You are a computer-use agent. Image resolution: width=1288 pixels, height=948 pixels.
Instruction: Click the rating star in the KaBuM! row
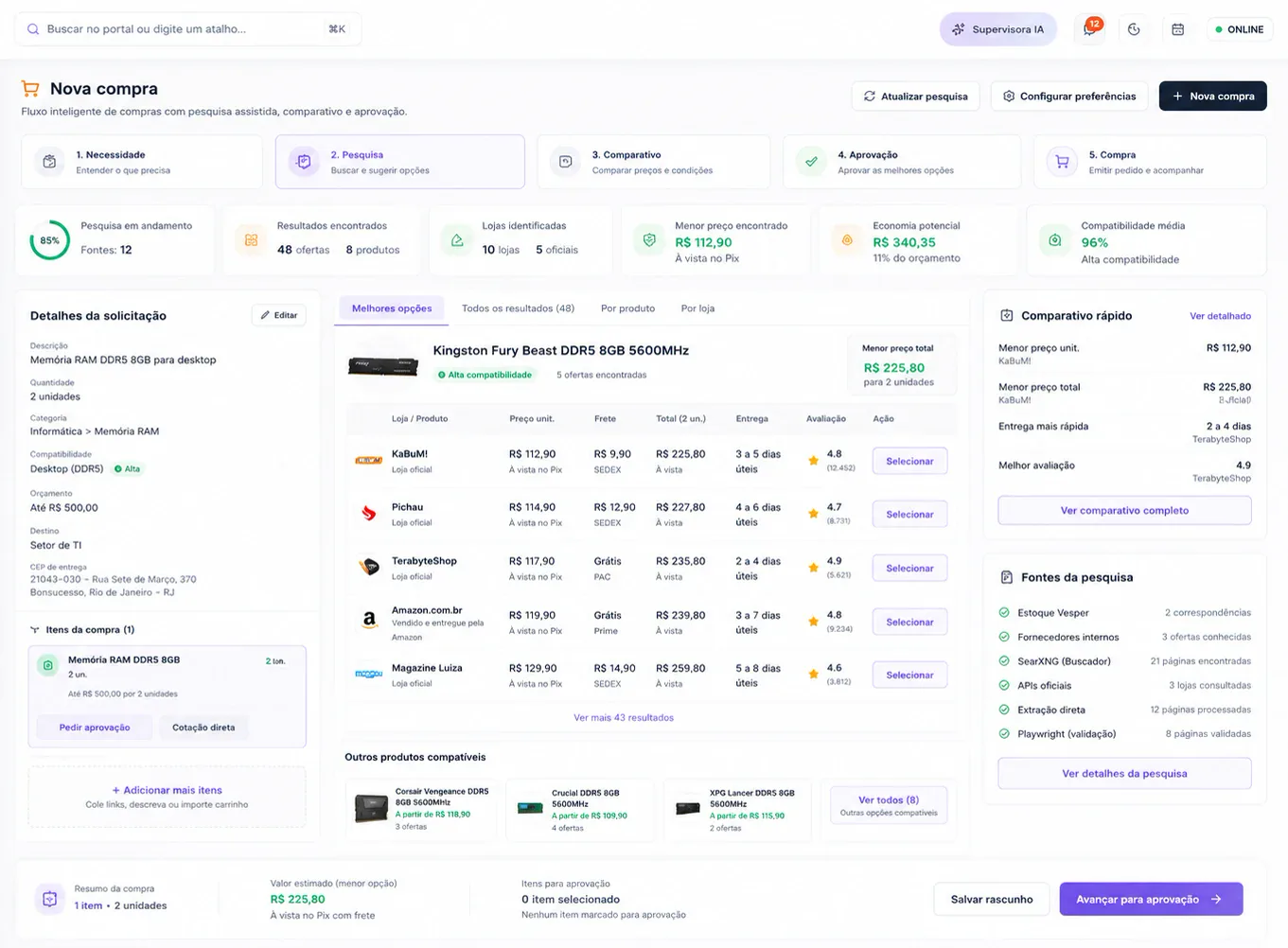[x=813, y=461]
